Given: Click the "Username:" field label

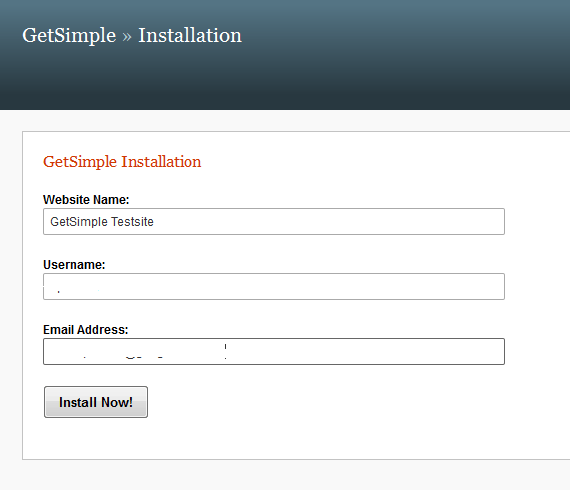Looking at the screenshot, I should click(74, 265).
